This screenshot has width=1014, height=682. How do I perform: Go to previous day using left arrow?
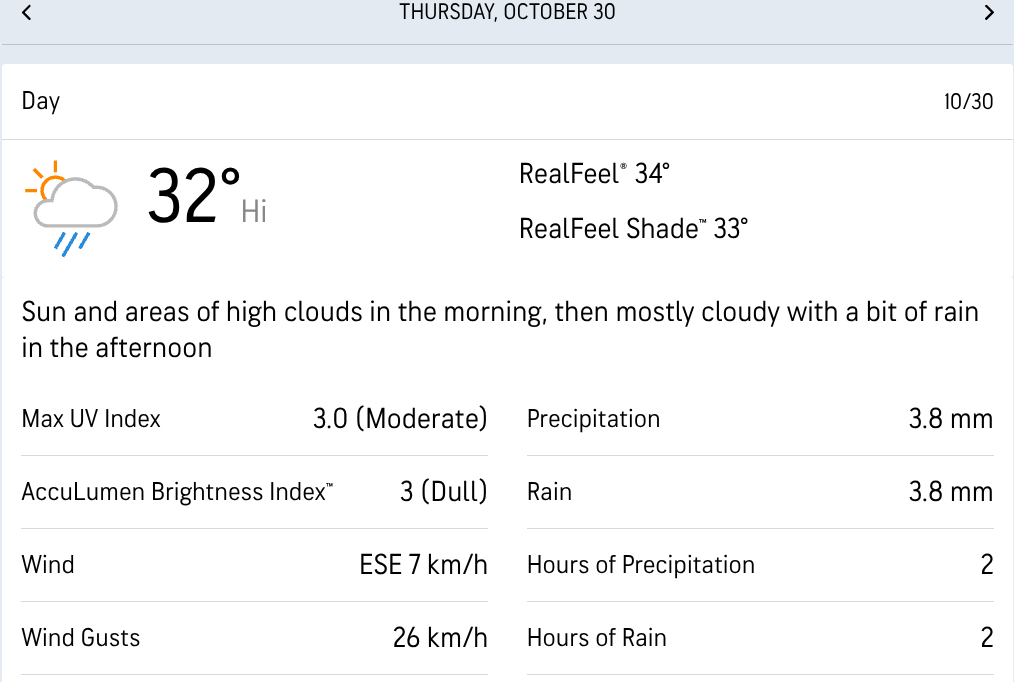(27, 13)
